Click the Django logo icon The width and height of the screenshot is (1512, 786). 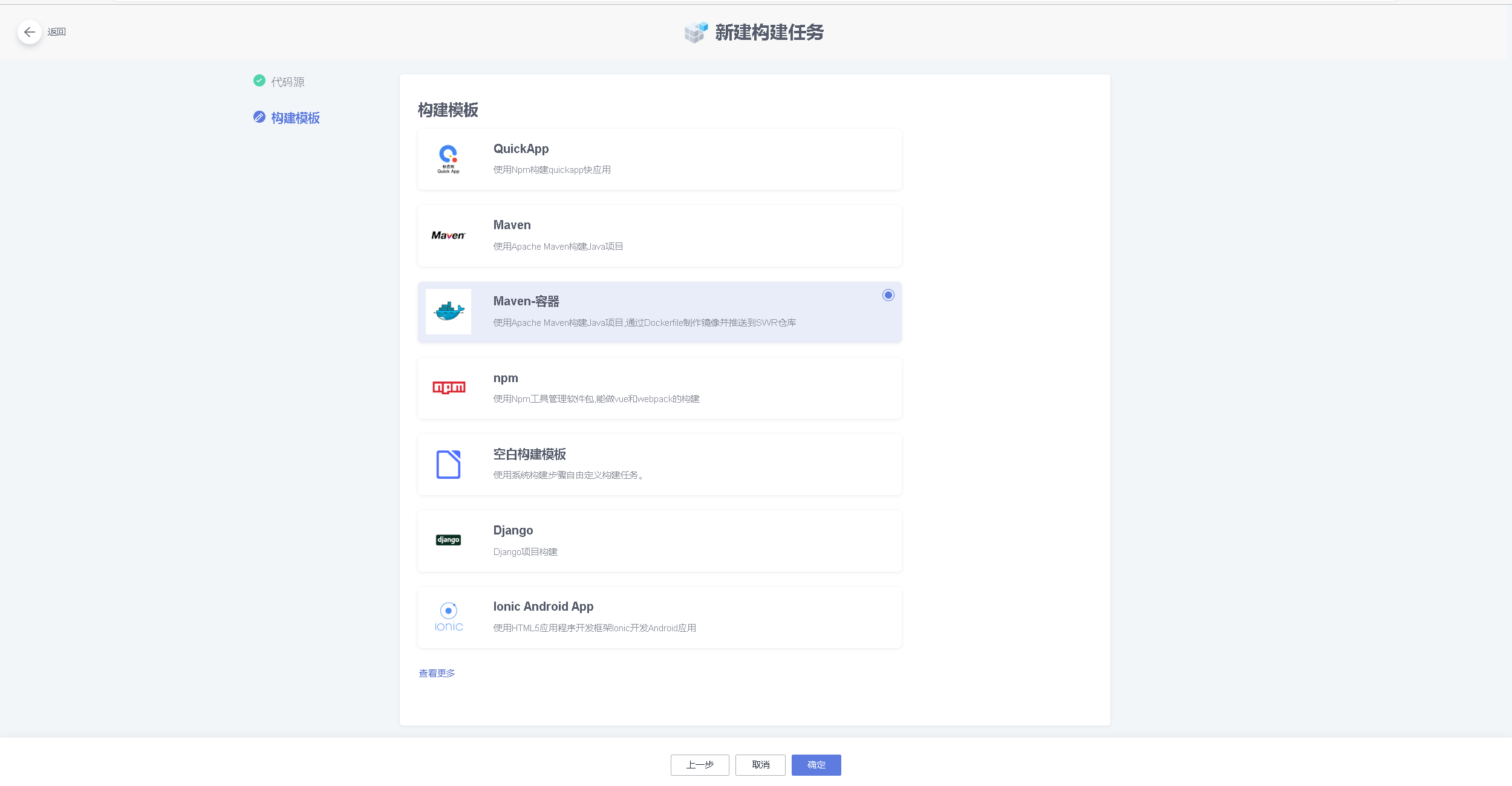pos(448,540)
